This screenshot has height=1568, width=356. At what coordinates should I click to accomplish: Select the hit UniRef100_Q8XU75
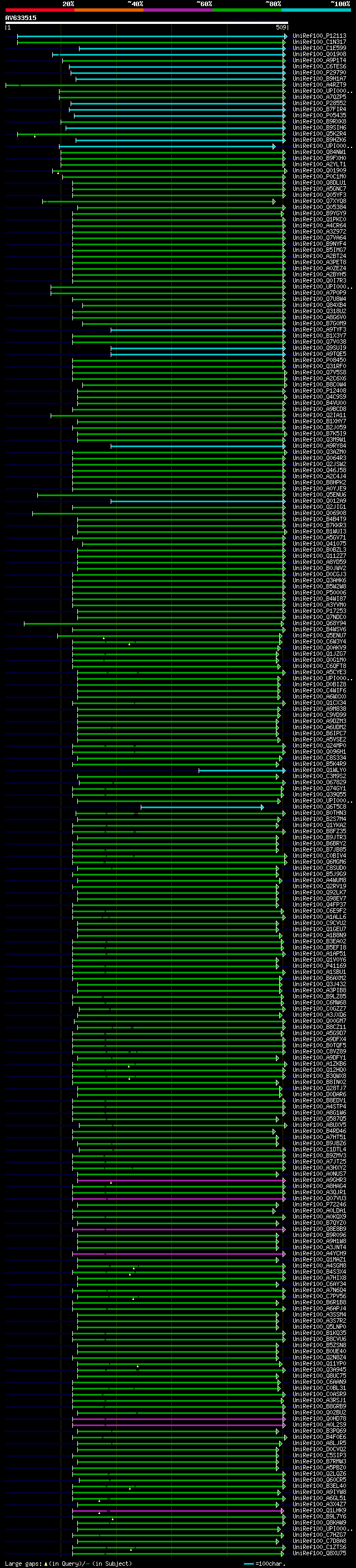[319, 1553]
